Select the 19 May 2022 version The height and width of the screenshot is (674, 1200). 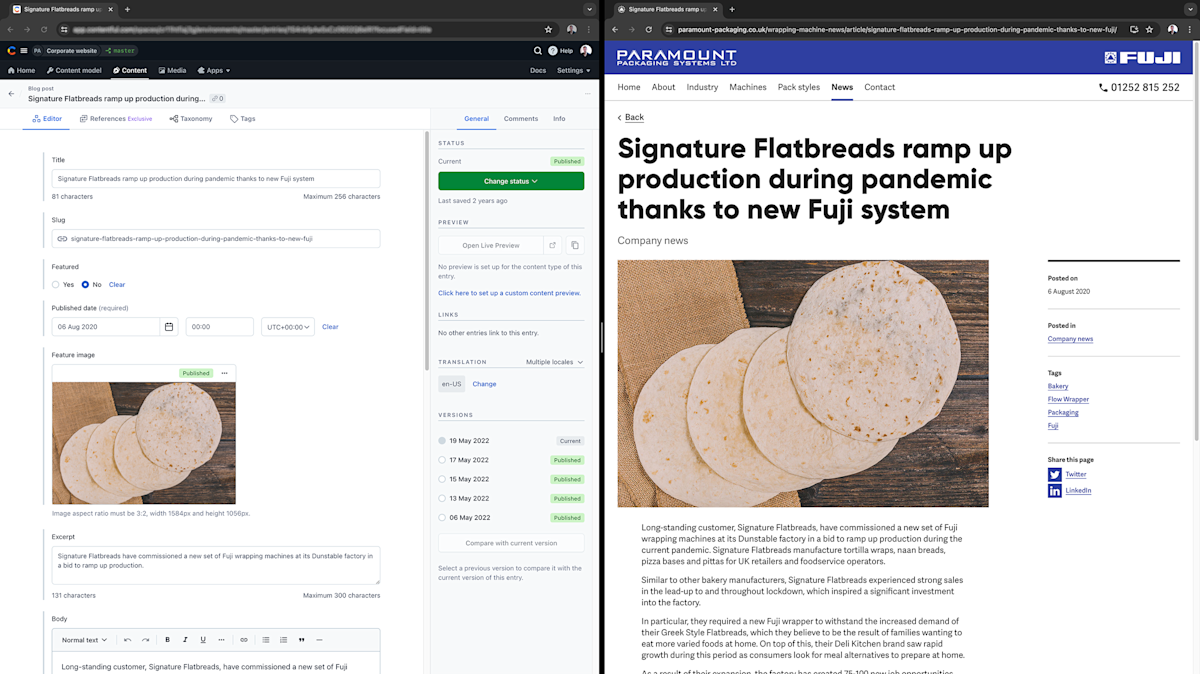(x=442, y=441)
